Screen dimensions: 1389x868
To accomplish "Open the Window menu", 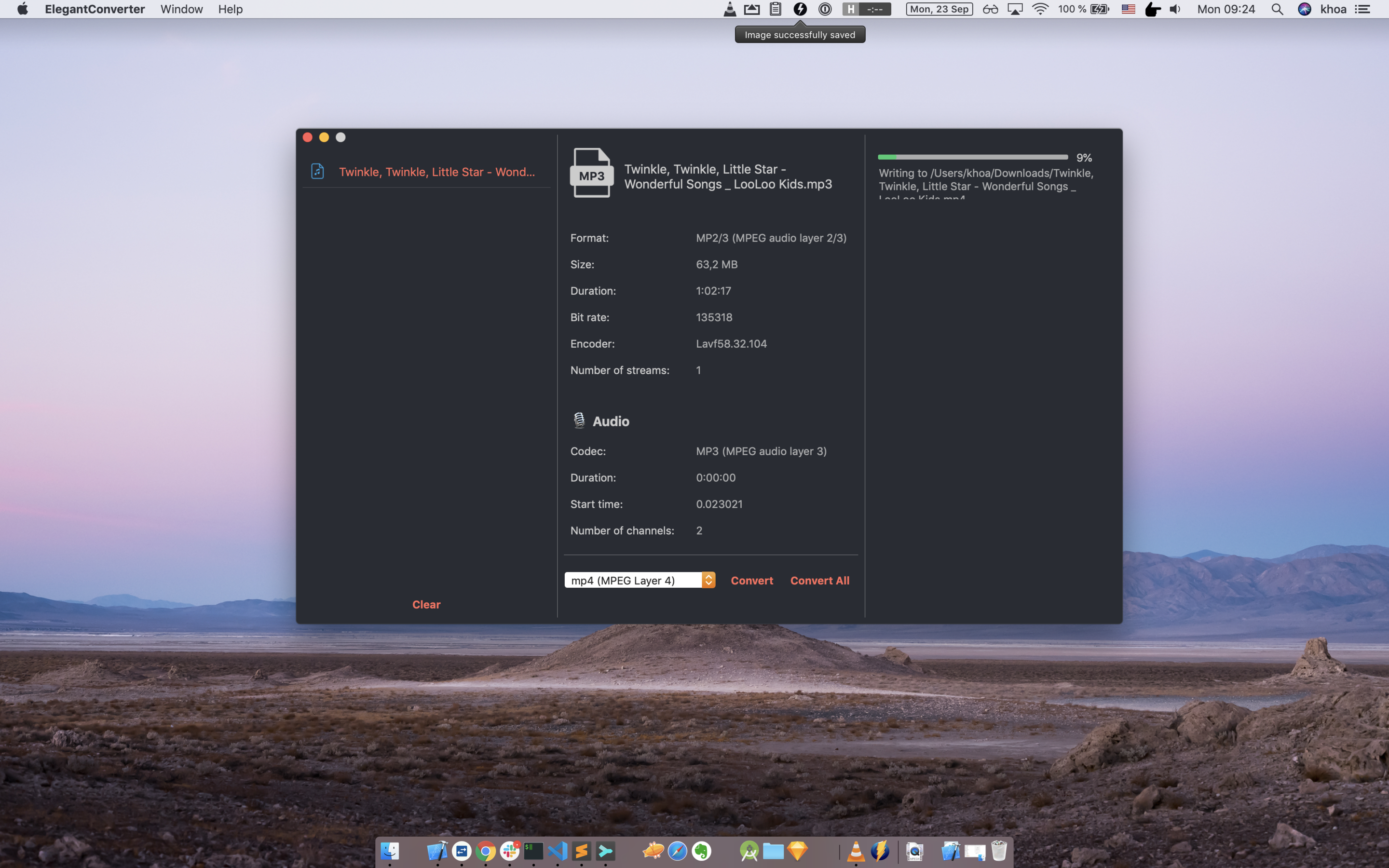I will (x=181, y=9).
